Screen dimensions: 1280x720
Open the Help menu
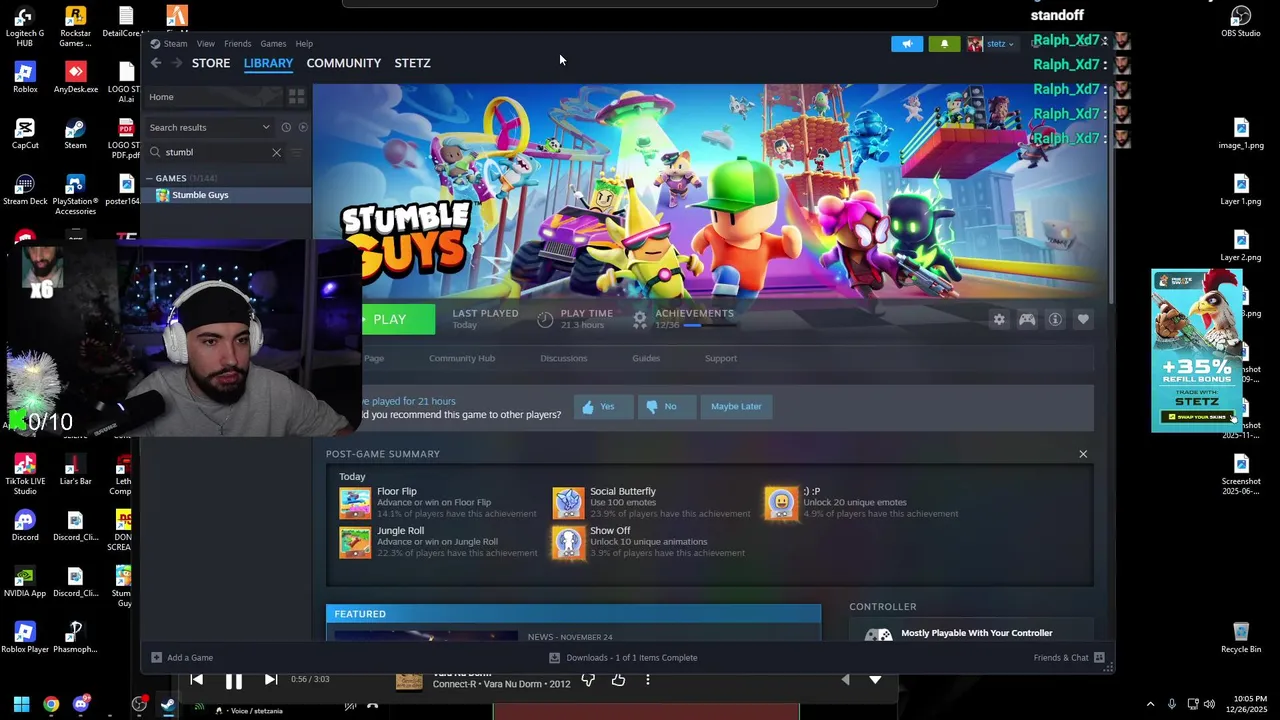304,44
